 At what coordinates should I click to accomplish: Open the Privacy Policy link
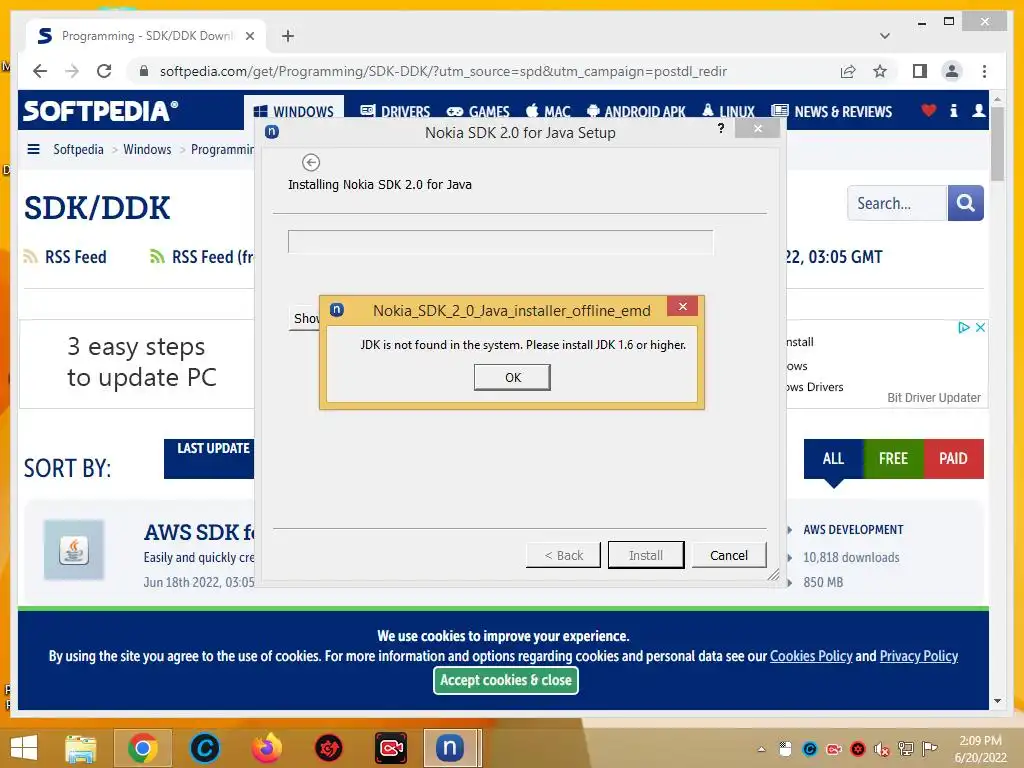(x=918, y=656)
